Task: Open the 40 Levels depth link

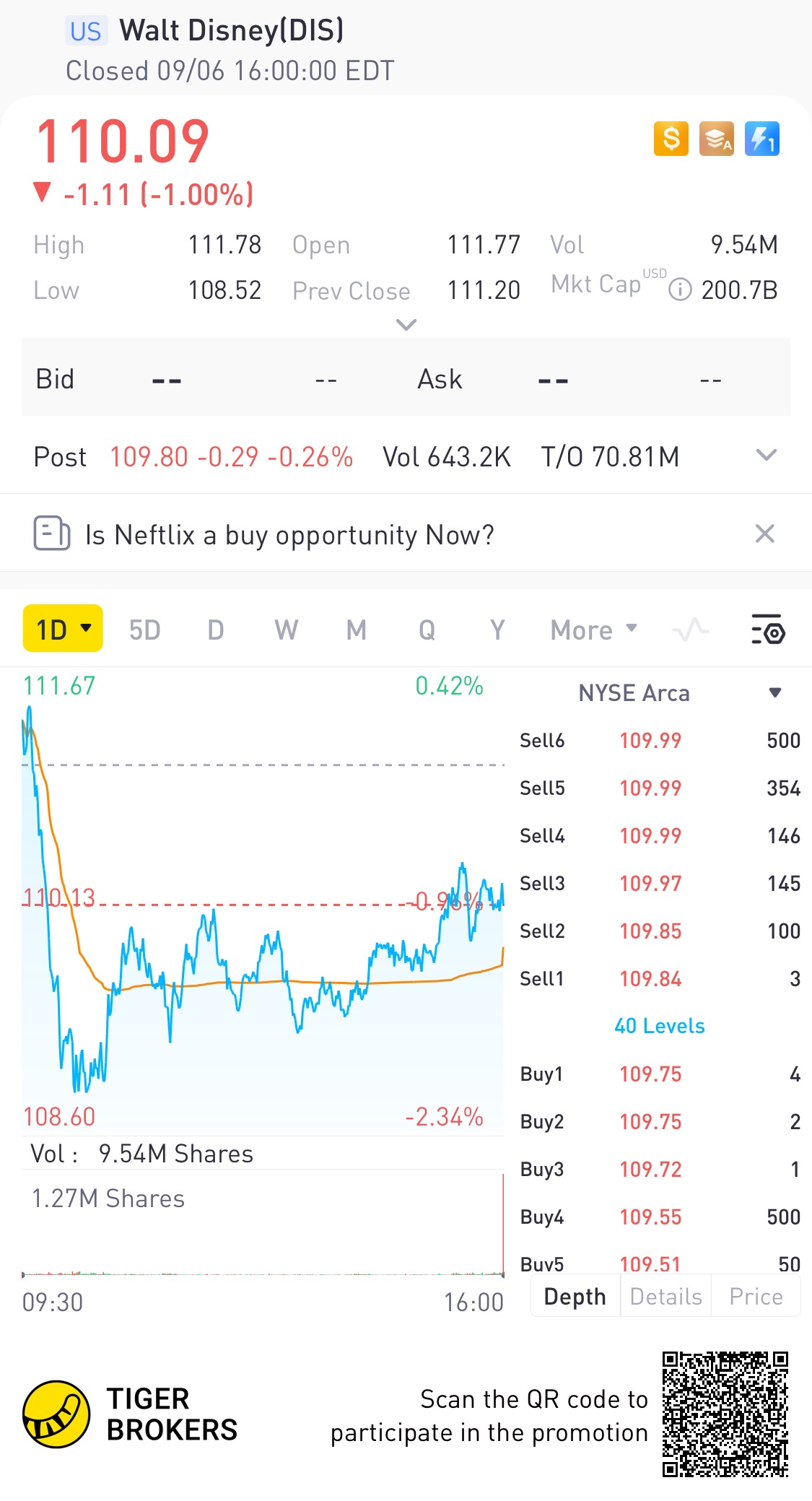Action: [659, 1026]
